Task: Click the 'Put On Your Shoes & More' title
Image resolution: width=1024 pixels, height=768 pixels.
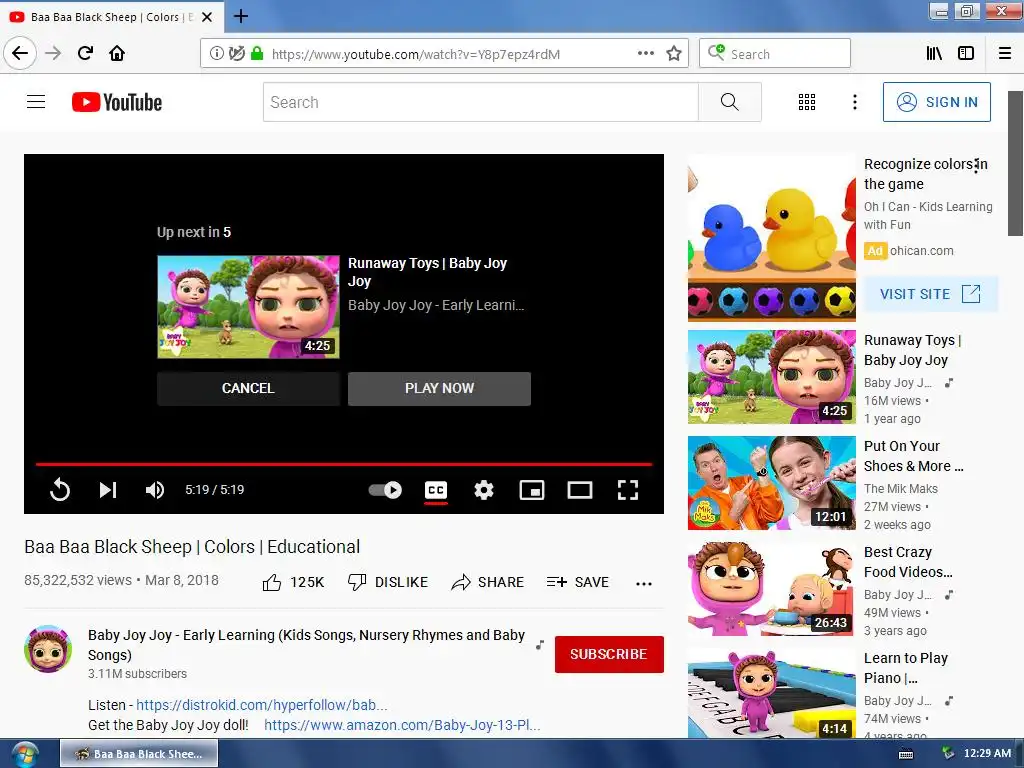Action: pyautogui.click(x=914, y=456)
